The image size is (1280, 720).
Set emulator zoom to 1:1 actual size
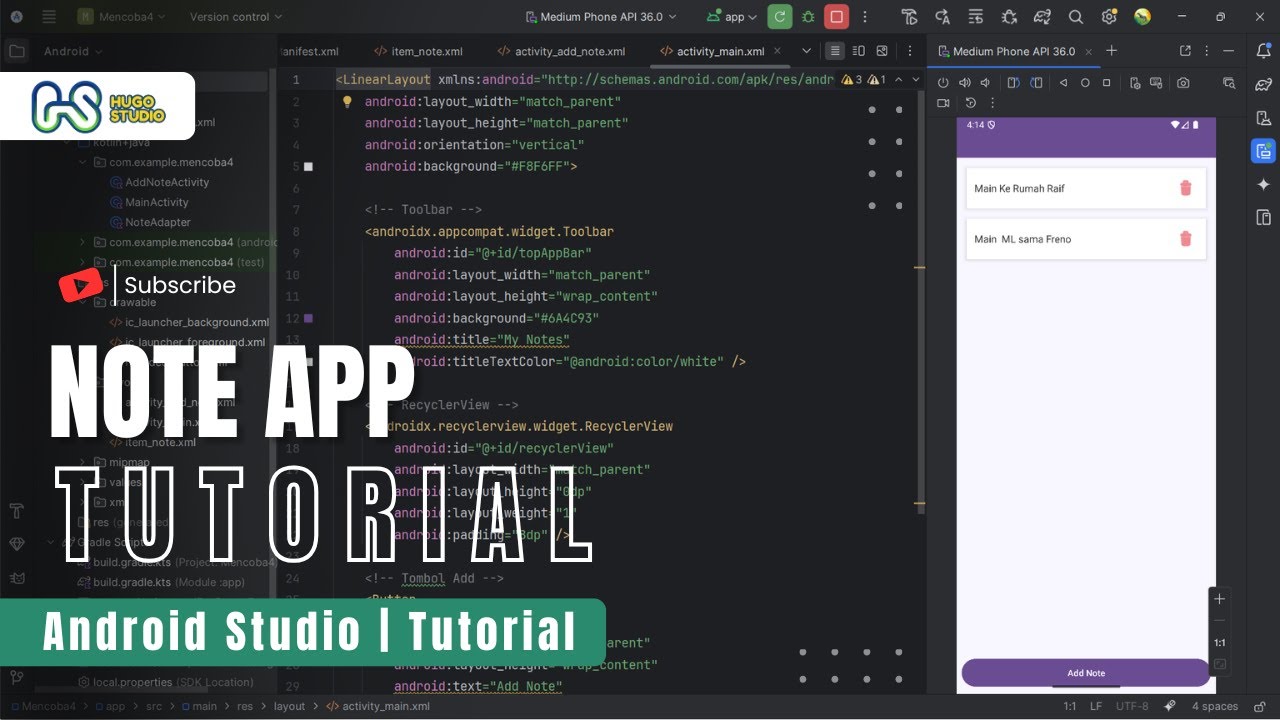tap(1219, 643)
